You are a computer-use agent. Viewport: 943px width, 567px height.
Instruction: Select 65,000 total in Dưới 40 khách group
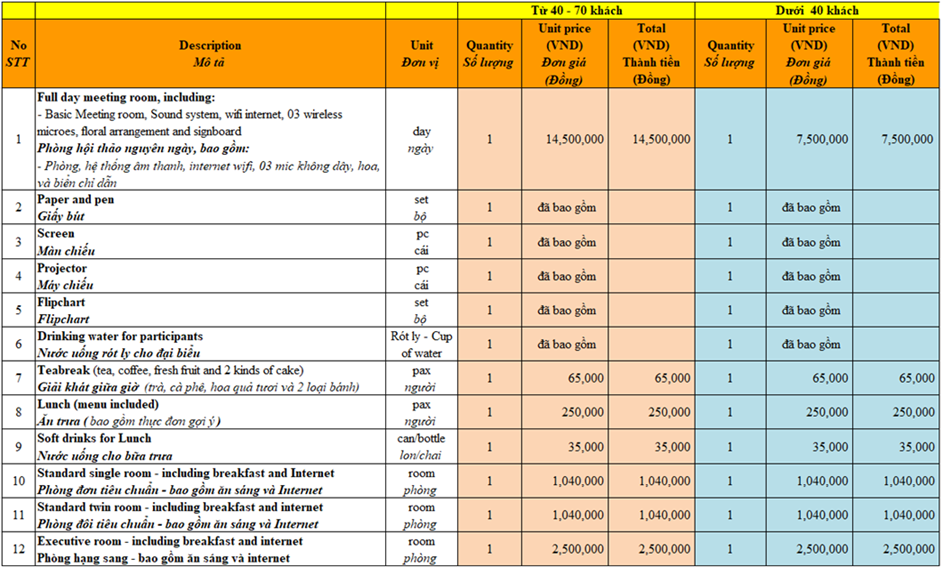pos(895,378)
